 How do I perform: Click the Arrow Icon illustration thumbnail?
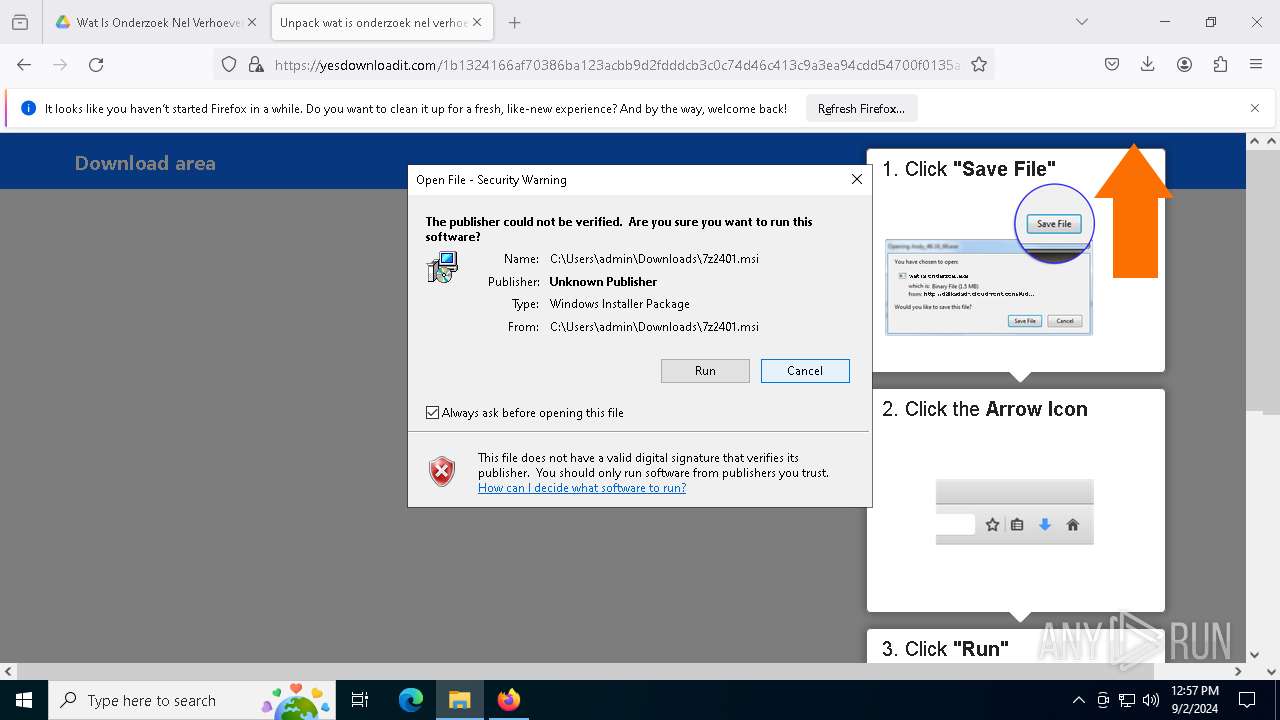point(1015,512)
